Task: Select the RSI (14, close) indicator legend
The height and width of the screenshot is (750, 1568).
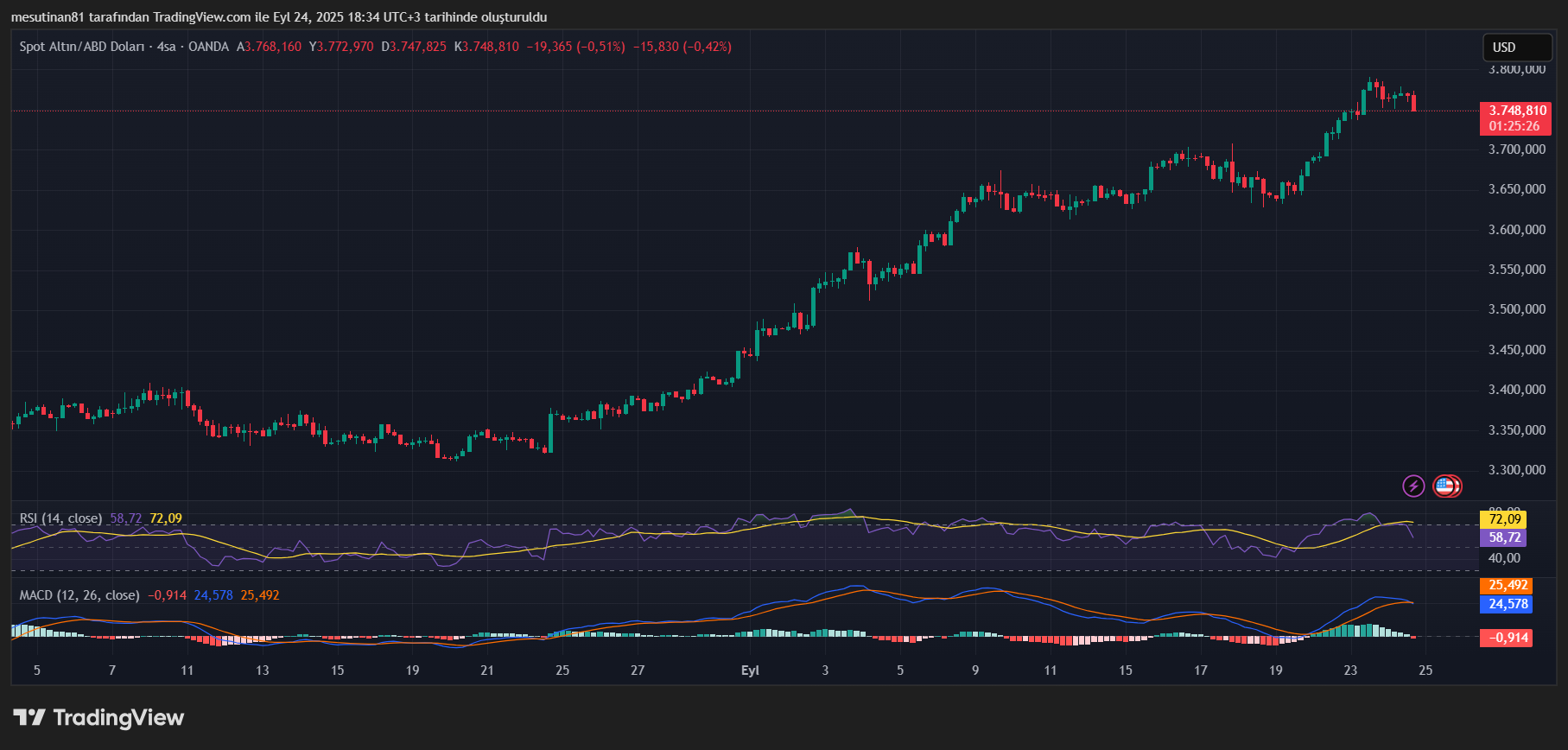Action: pos(60,518)
